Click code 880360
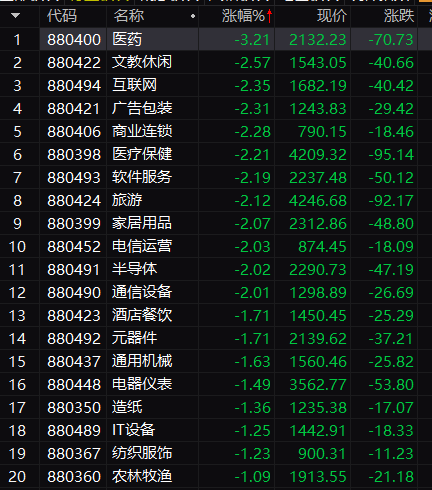The width and height of the screenshot is (432, 490). (x=74, y=477)
